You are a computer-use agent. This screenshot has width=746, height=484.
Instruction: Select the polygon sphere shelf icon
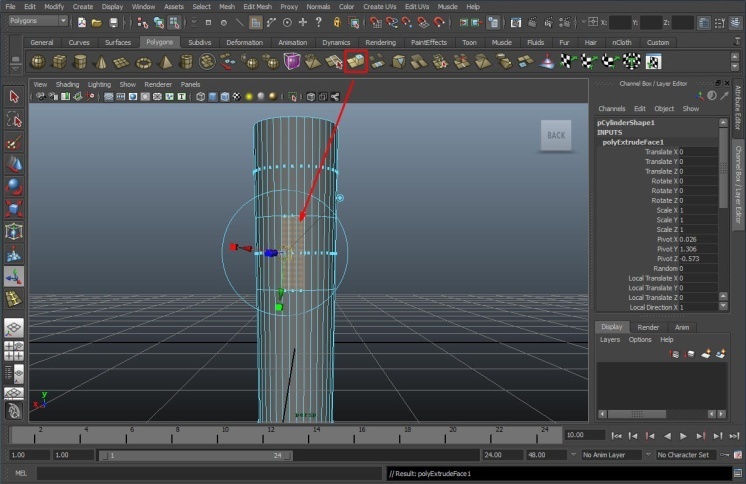(37, 62)
